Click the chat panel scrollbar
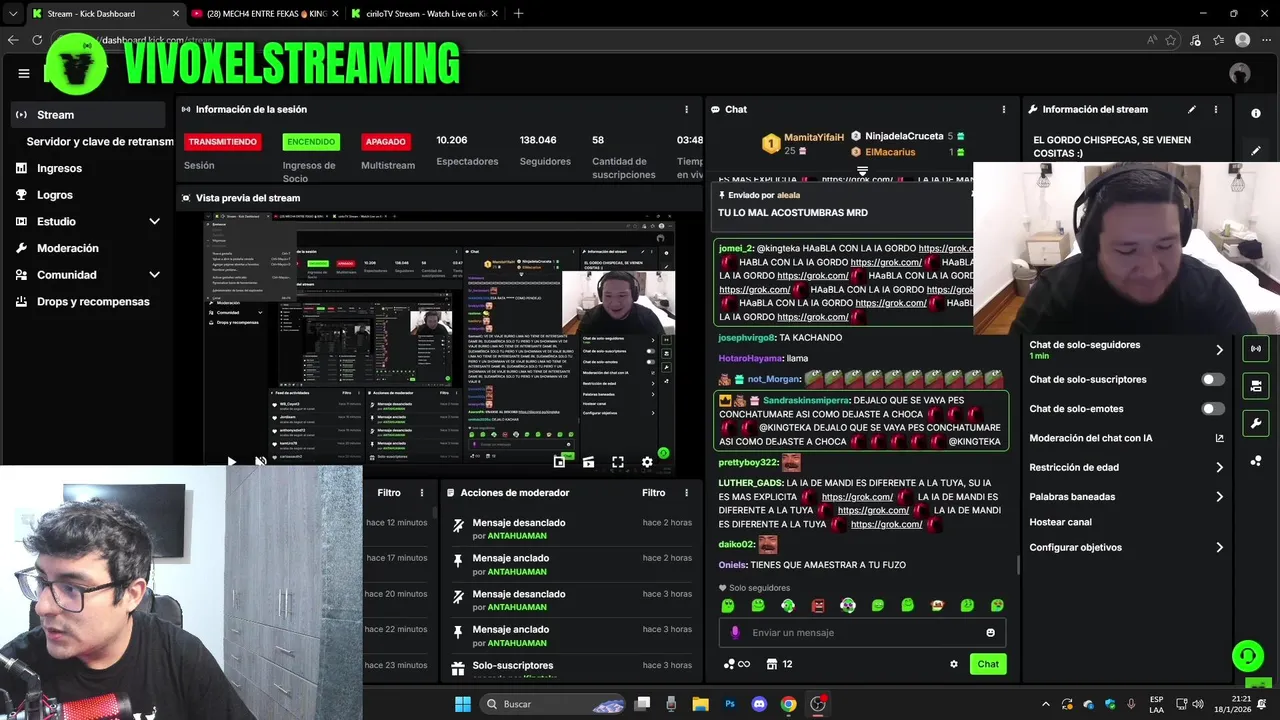 [x=1018, y=565]
